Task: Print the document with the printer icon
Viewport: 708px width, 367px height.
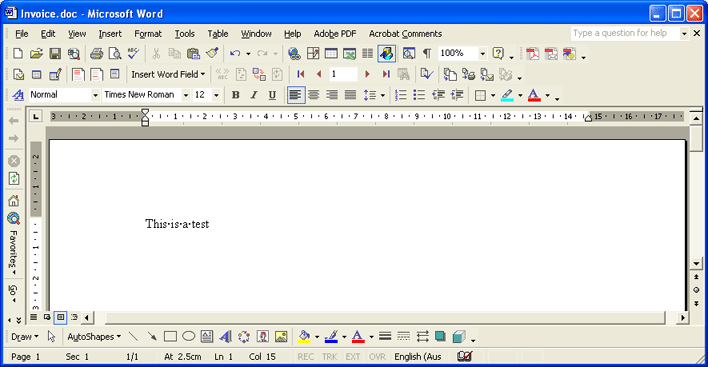Action: 96,54
